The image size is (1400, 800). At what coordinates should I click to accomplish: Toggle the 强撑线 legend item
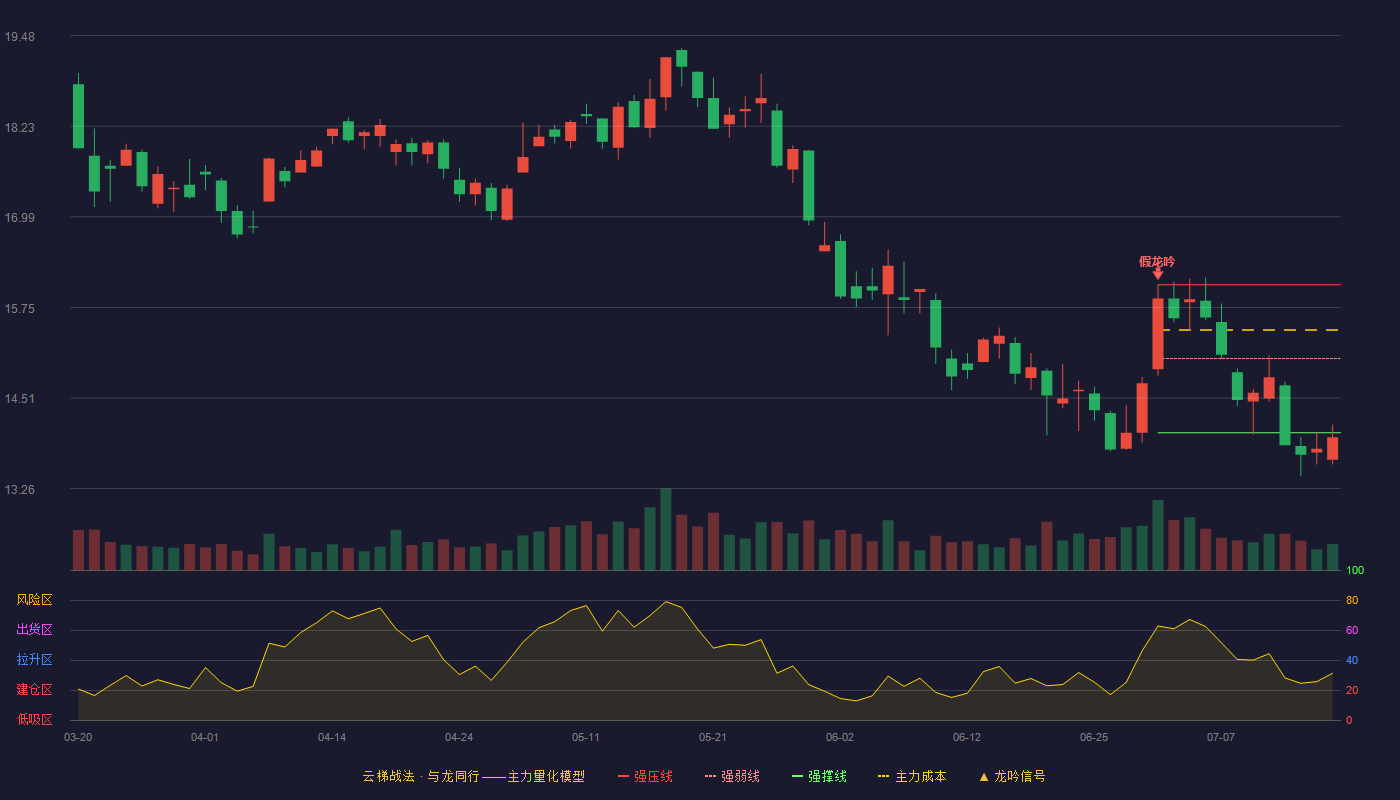pyautogui.click(x=819, y=776)
